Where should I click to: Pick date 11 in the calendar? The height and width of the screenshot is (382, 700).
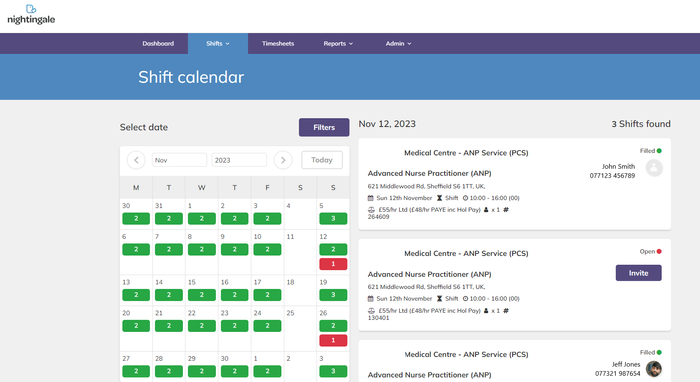(x=290, y=237)
